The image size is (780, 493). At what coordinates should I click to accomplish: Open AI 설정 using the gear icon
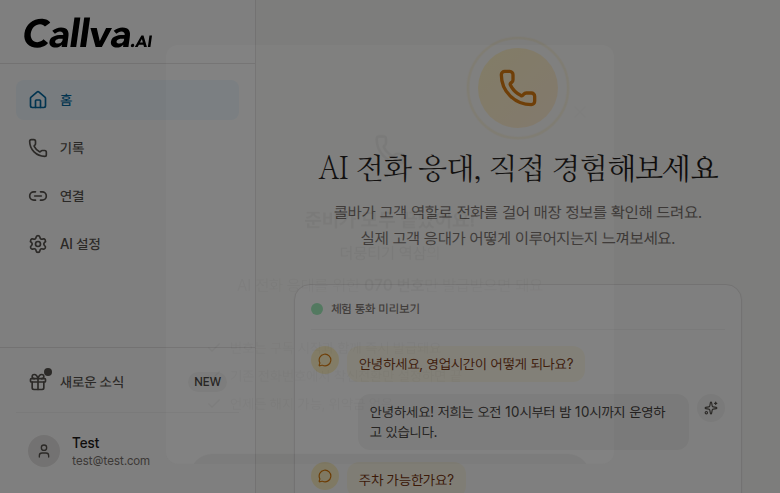(x=38, y=244)
